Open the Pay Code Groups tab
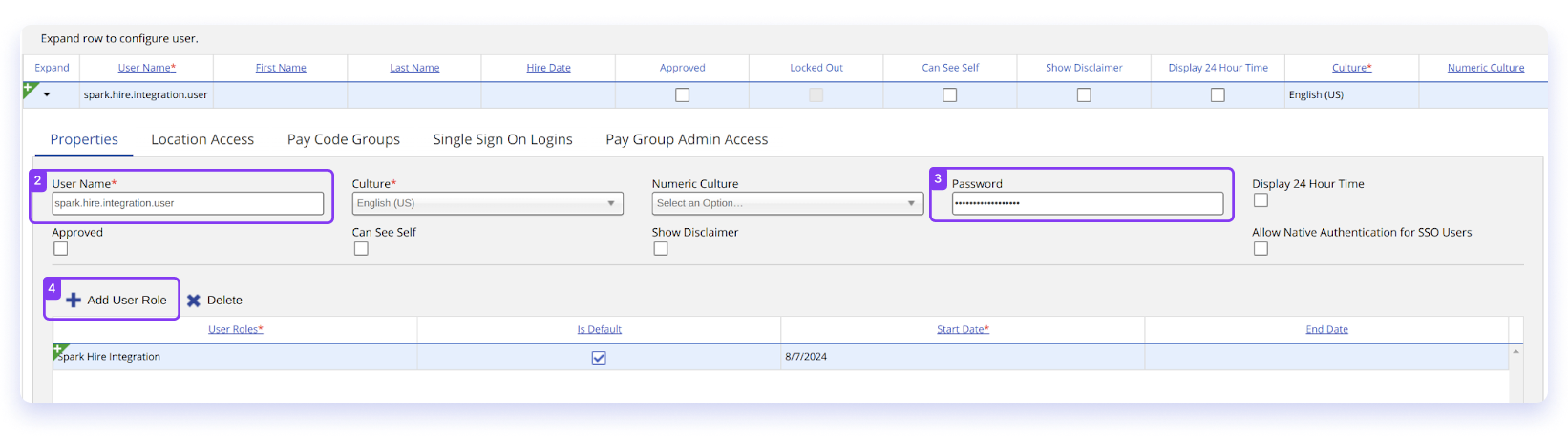This screenshot has height=436, width=1568. [344, 139]
